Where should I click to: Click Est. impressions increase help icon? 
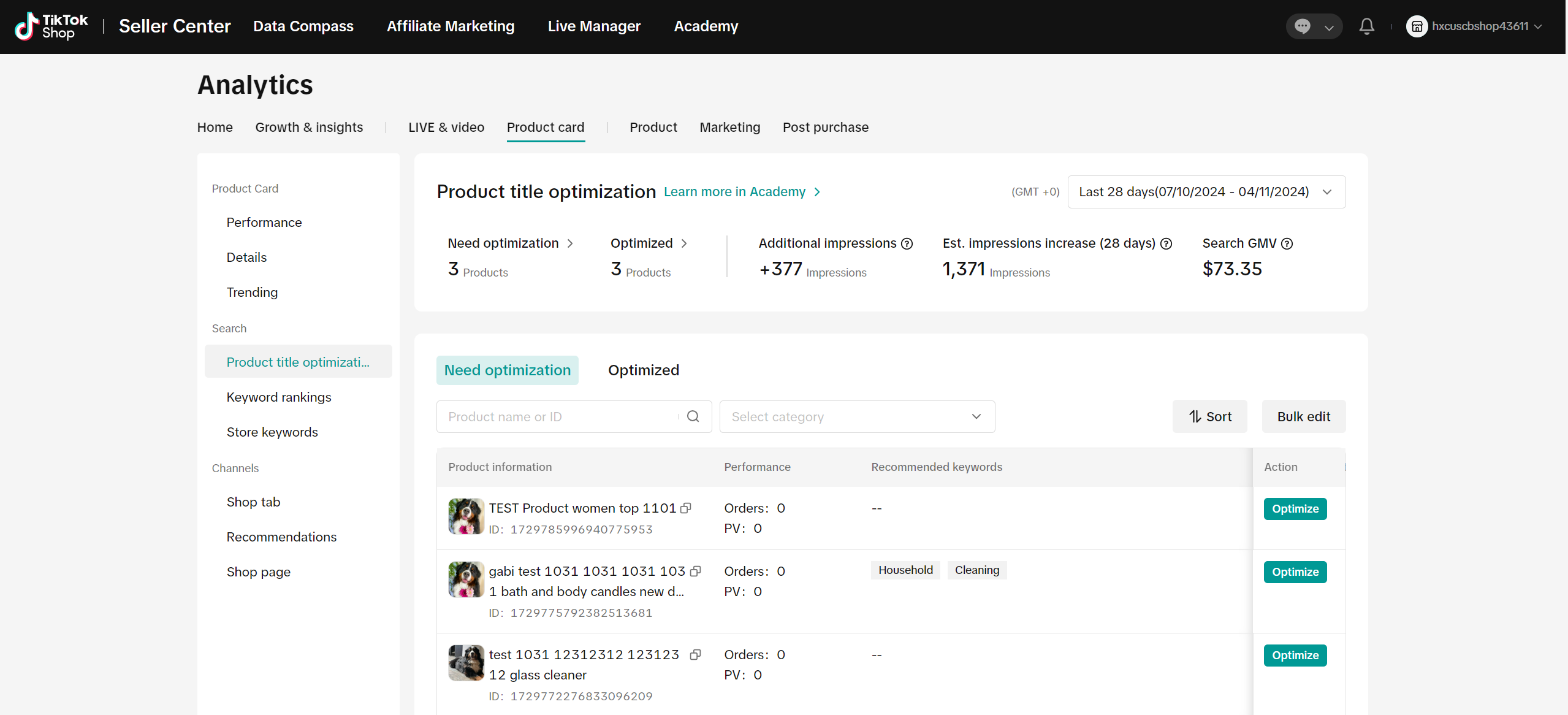click(x=1166, y=243)
